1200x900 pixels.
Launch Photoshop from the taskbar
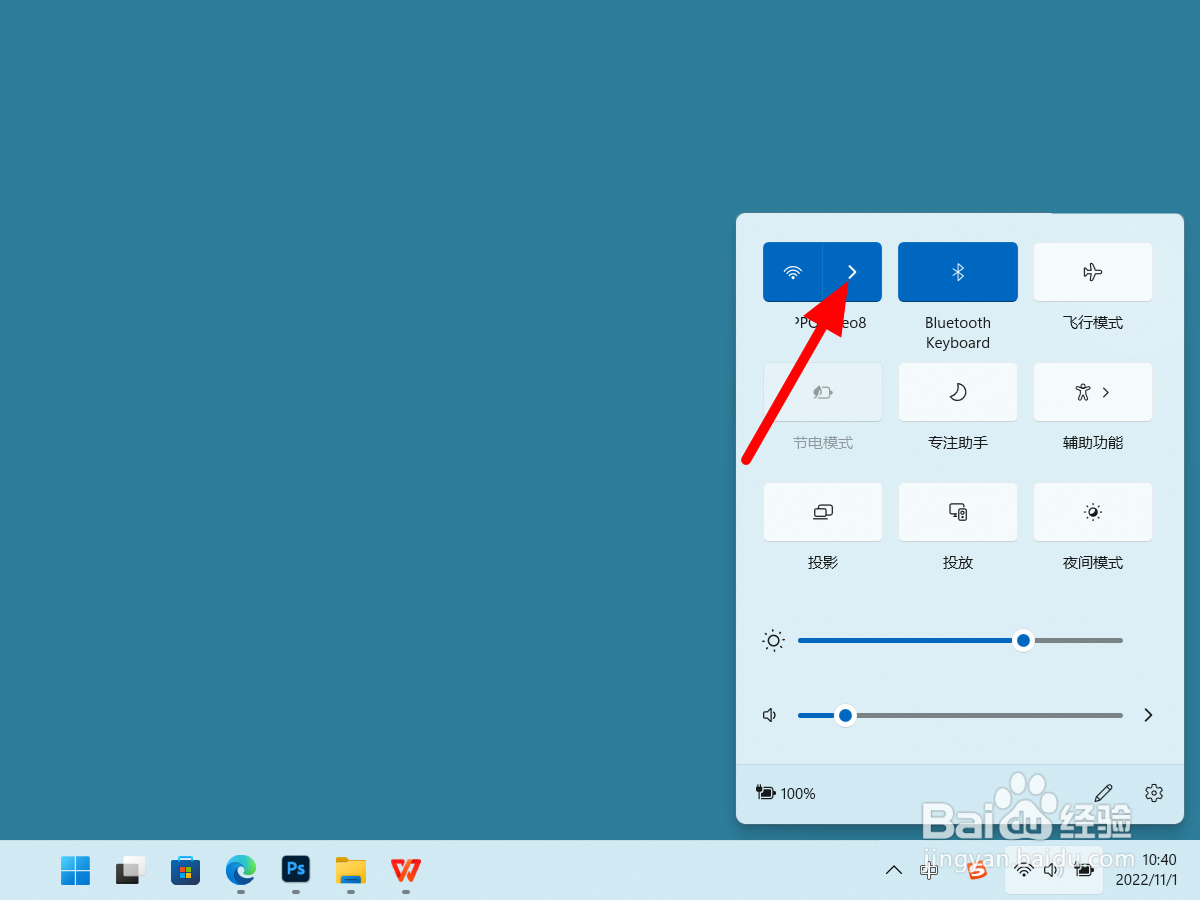295,870
